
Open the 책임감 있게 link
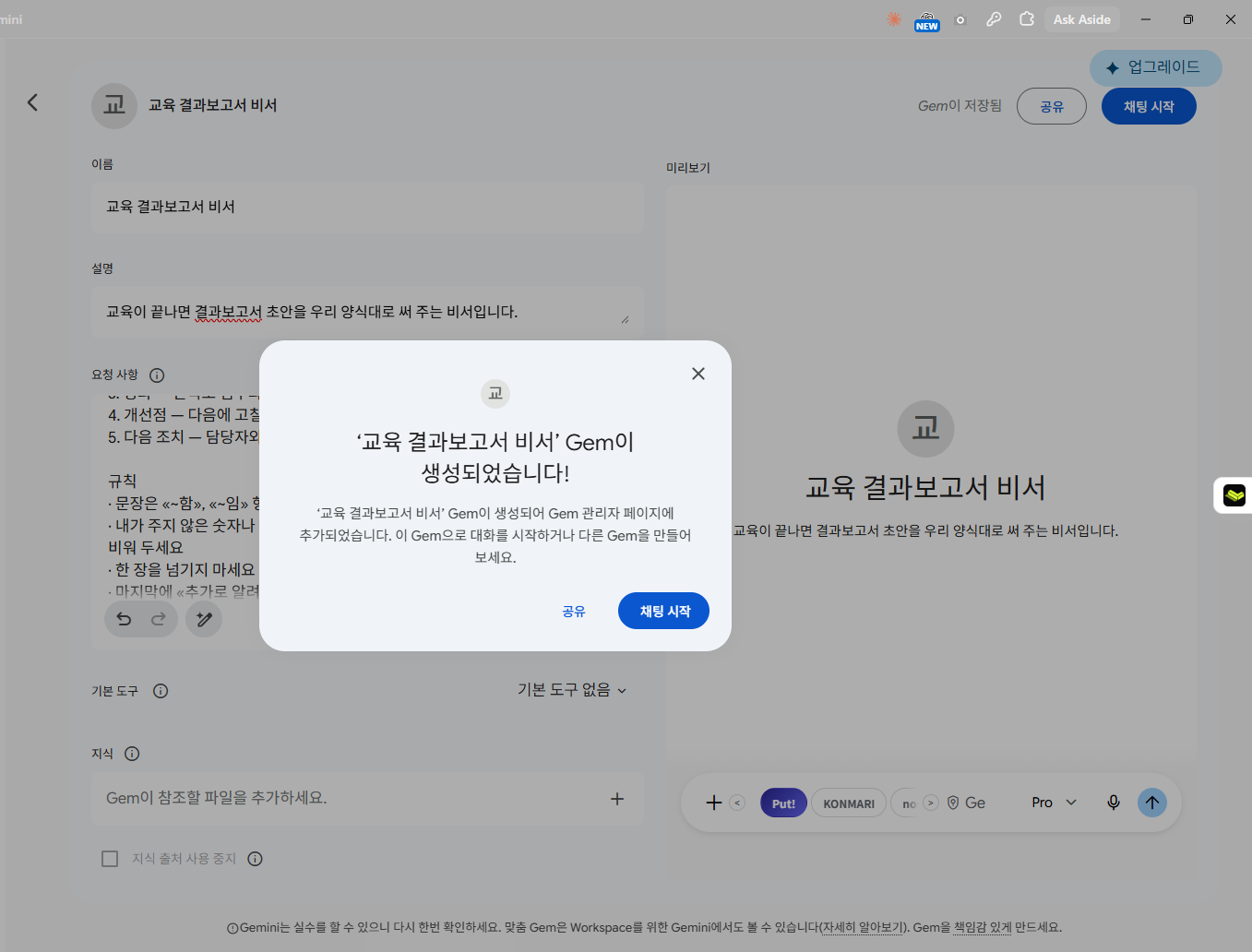(x=982, y=927)
